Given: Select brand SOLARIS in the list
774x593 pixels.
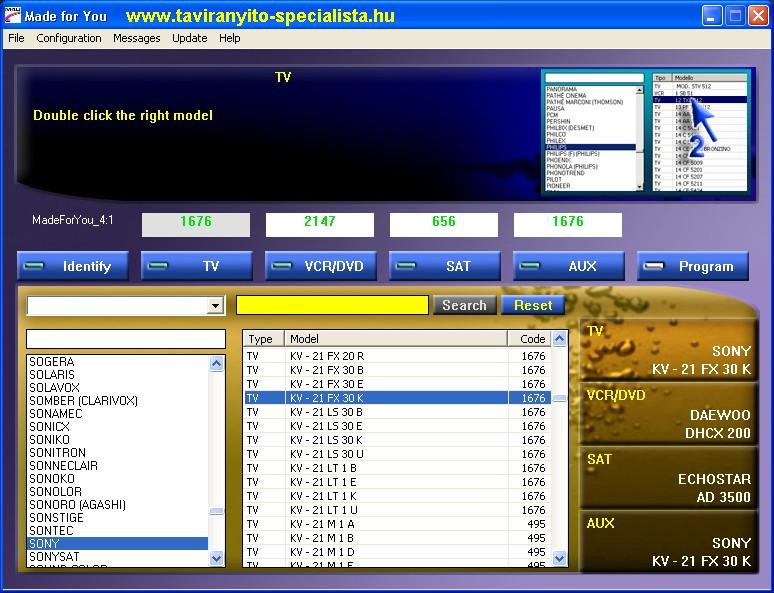Looking at the screenshot, I should click(117, 374).
